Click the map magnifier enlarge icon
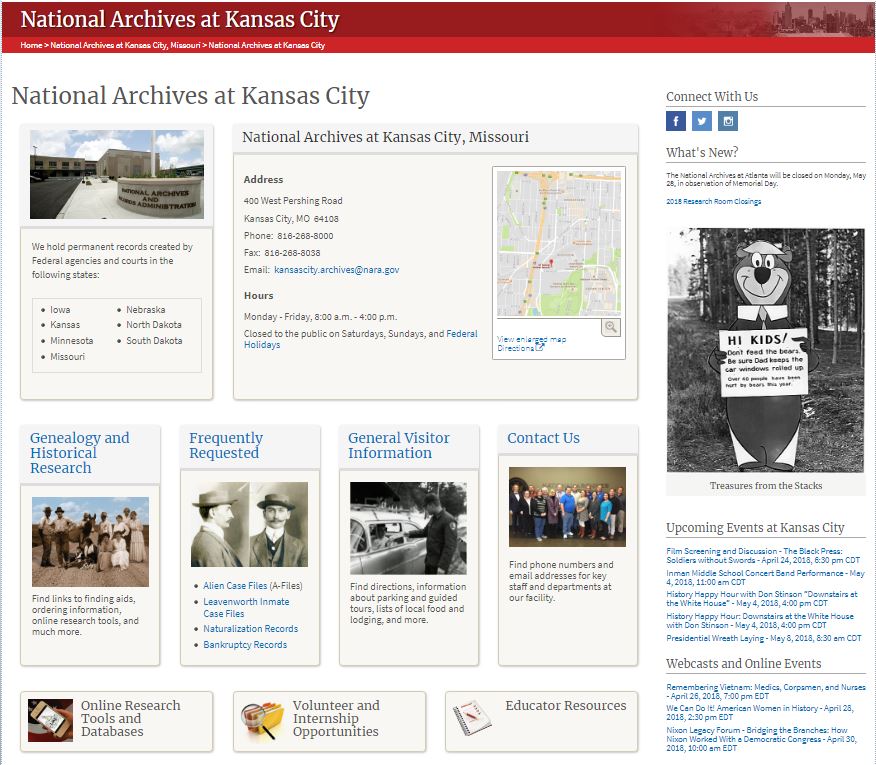876x765 pixels. pyautogui.click(x=611, y=327)
